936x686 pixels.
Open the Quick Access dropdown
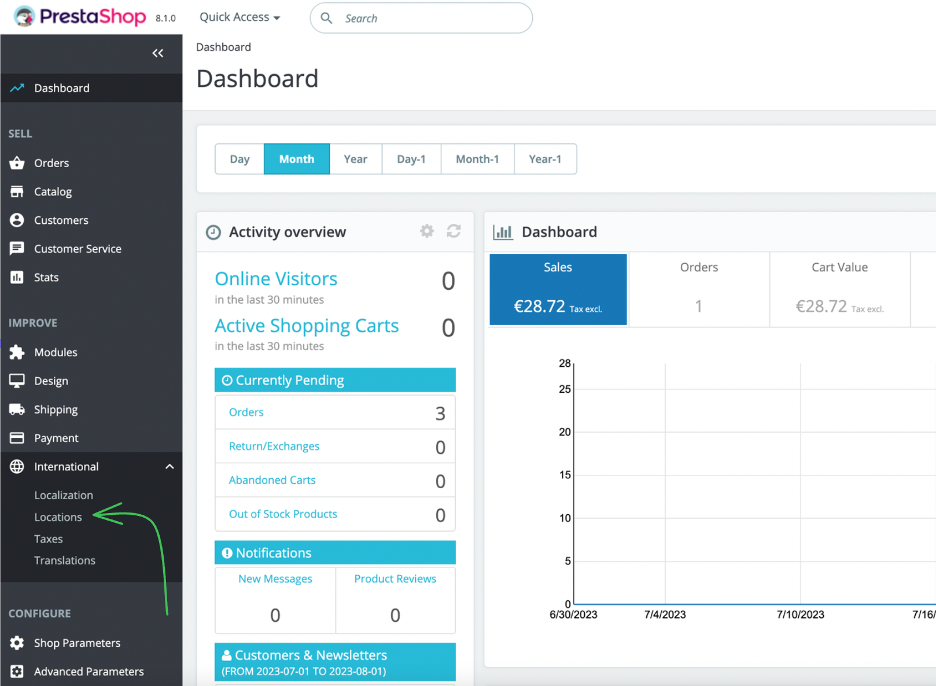pyautogui.click(x=239, y=16)
